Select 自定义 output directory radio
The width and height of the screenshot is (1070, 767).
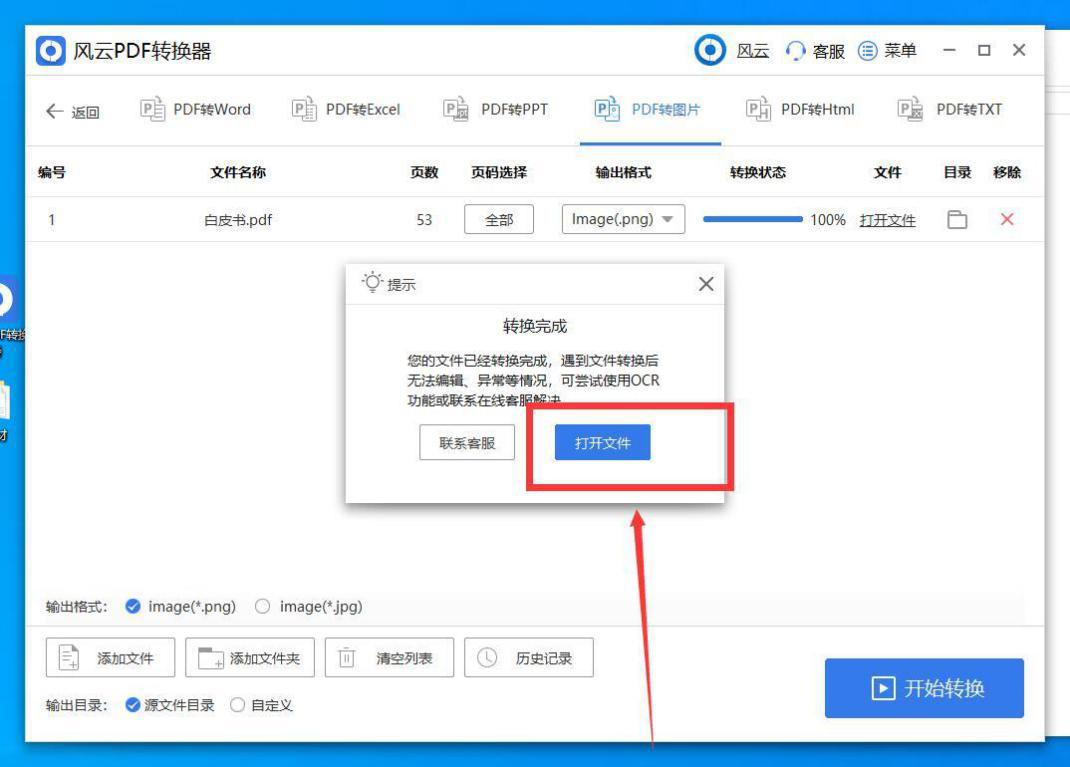point(237,705)
